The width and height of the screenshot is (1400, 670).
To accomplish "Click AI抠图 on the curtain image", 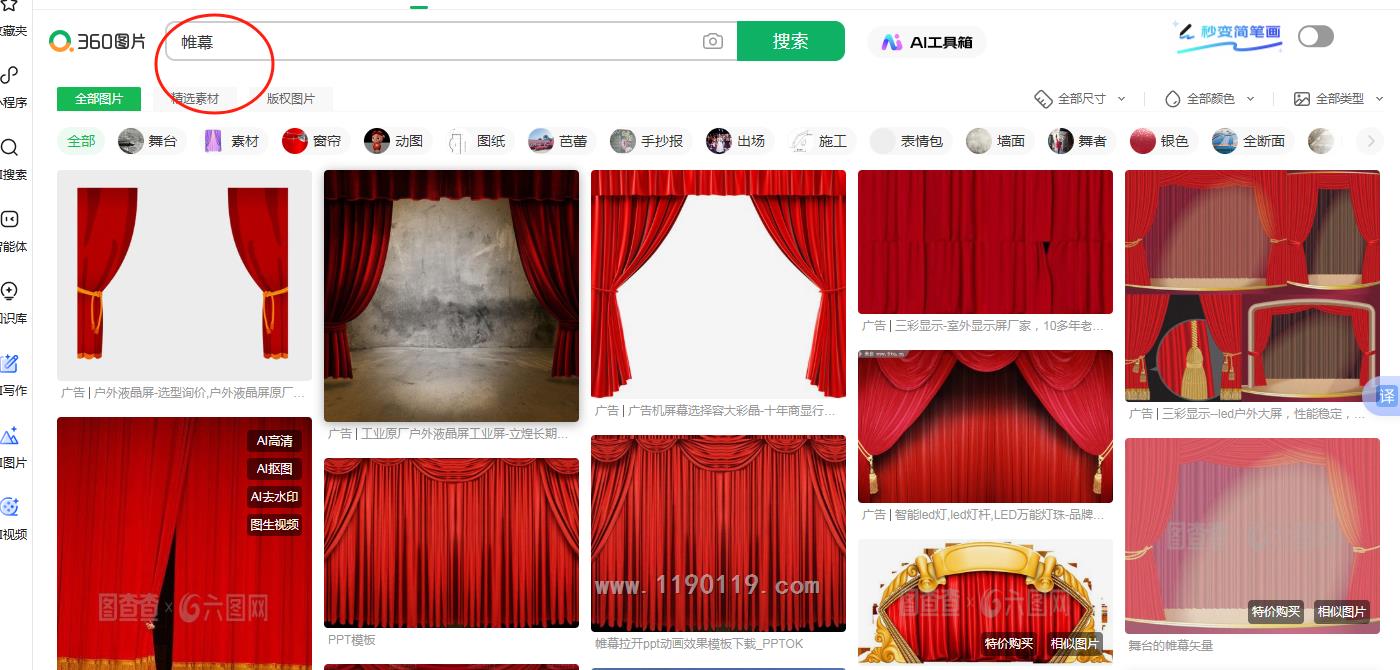I will [x=275, y=469].
